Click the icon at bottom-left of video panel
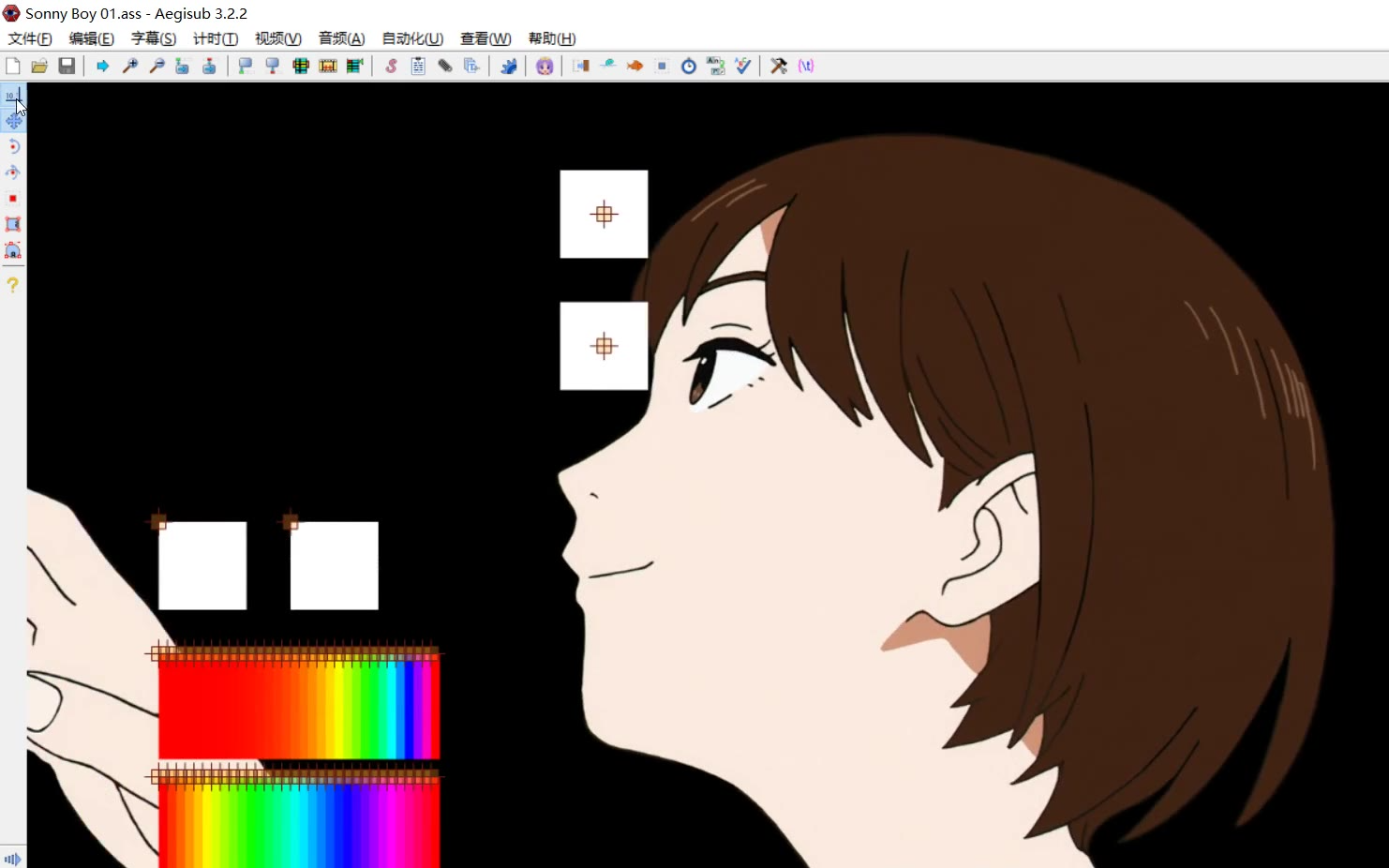1389x868 pixels. pyautogui.click(x=12, y=859)
